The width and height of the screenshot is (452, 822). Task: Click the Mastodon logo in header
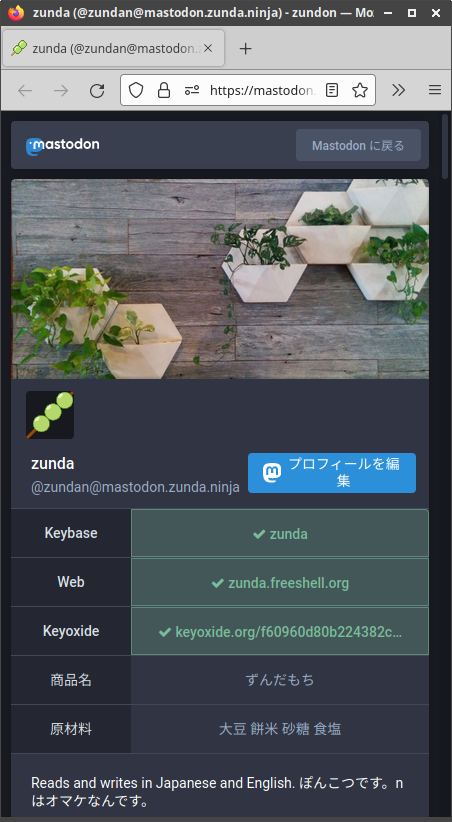click(x=62, y=145)
